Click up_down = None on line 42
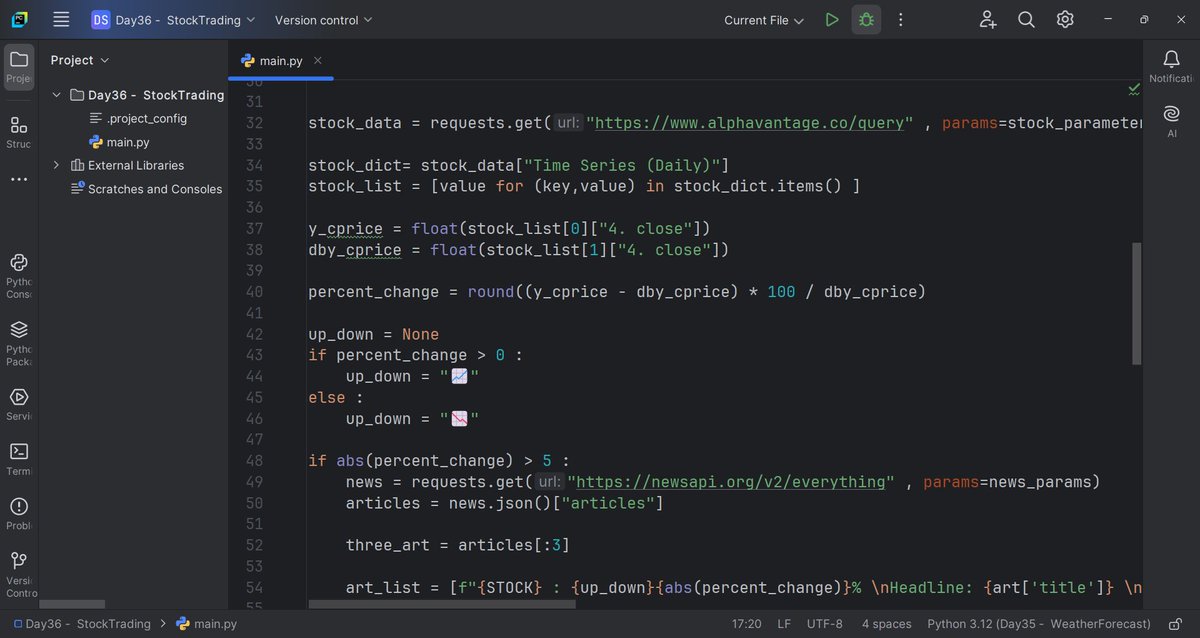Screen dimensions: 1200x638 pos(373,334)
